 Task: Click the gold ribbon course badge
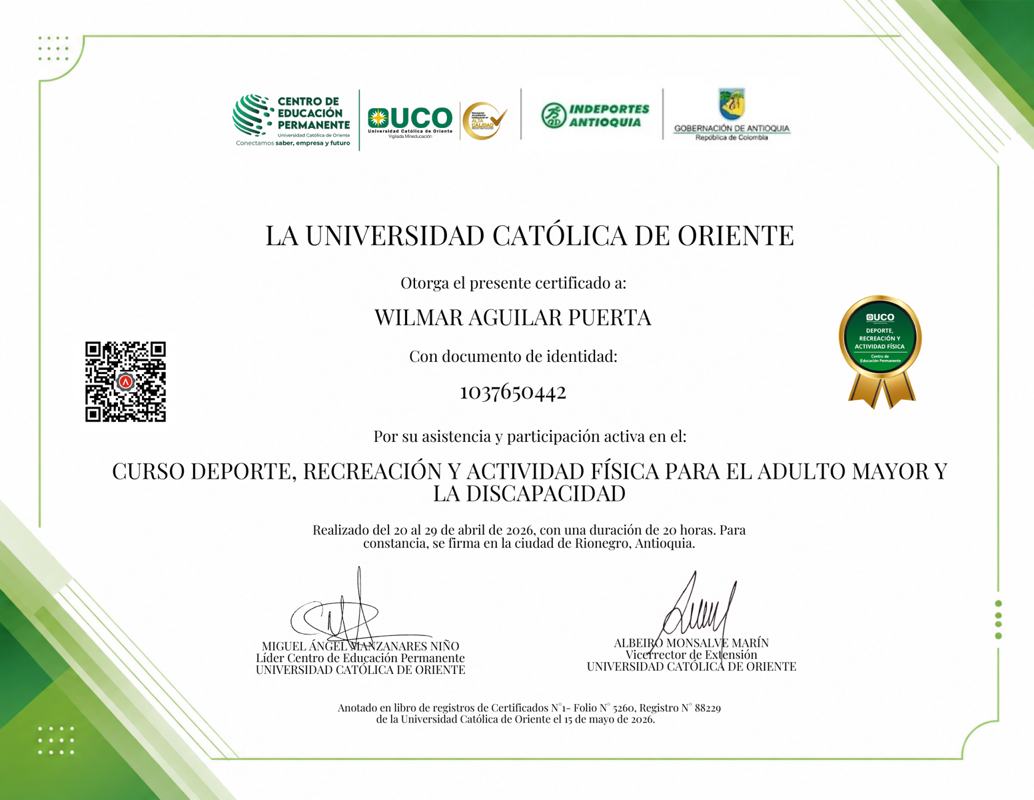tap(880, 352)
